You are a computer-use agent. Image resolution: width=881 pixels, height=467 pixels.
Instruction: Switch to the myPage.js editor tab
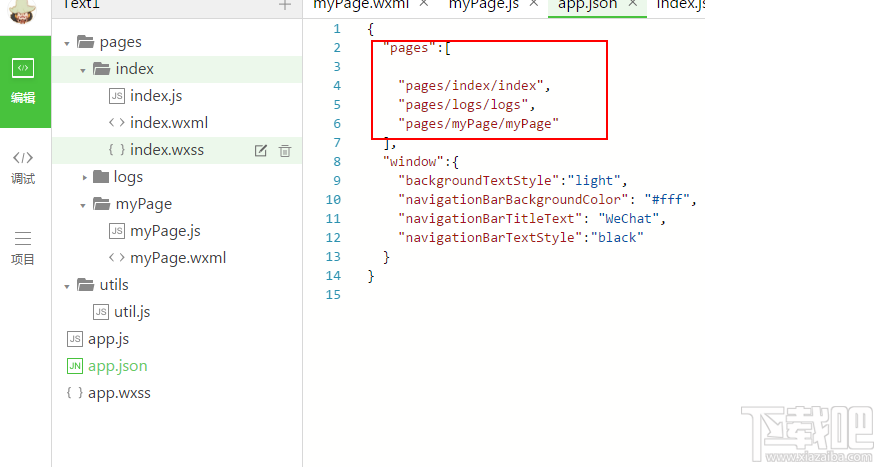[x=484, y=4]
